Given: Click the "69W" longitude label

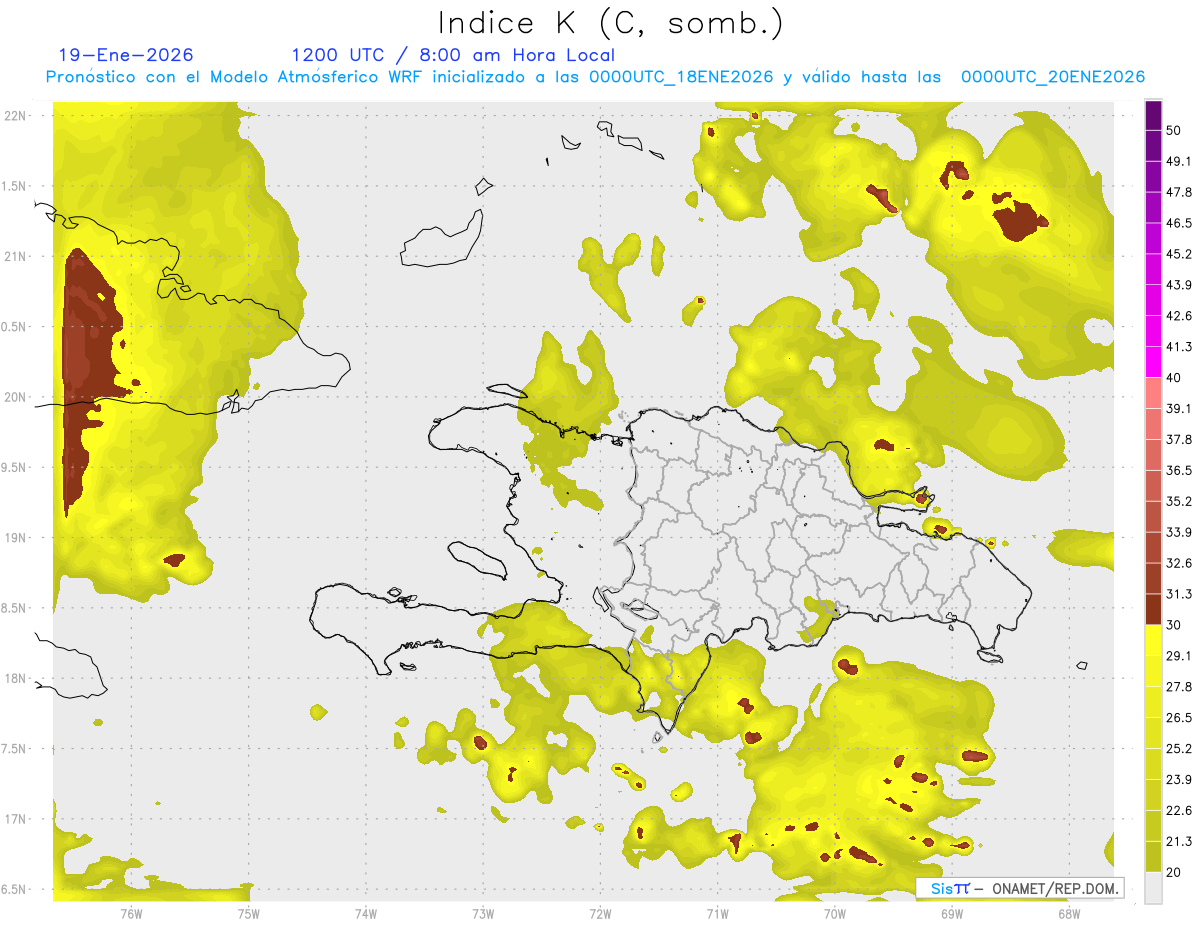Looking at the screenshot, I should tap(952, 914).
